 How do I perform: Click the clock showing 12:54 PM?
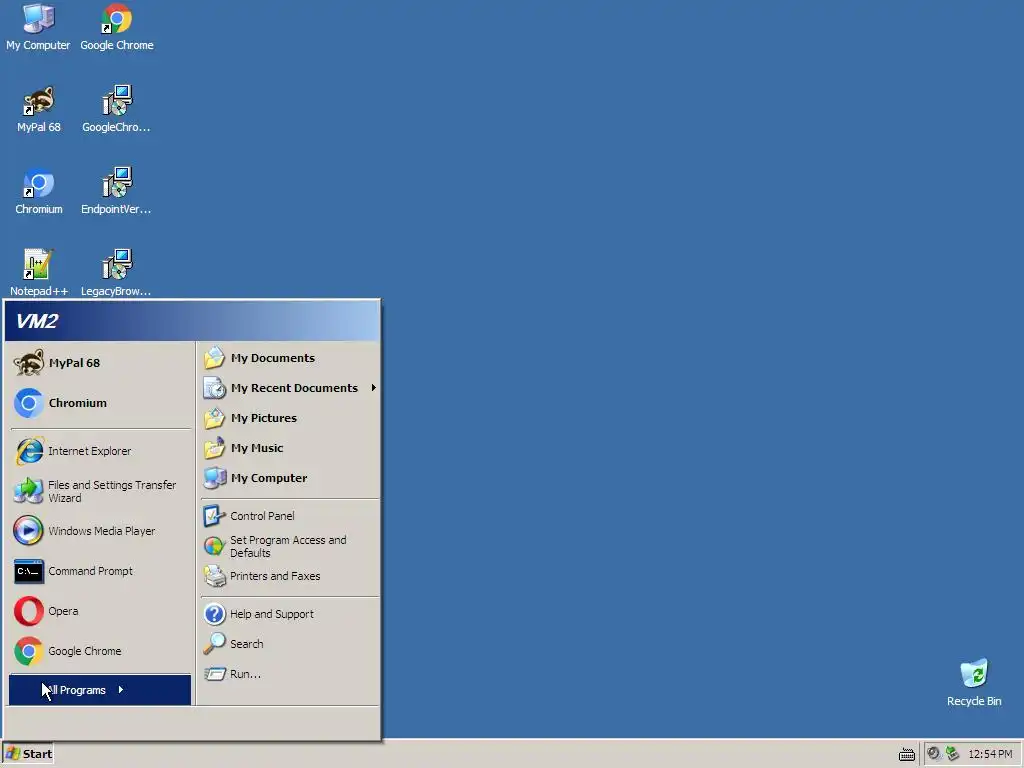coord(990,754)
